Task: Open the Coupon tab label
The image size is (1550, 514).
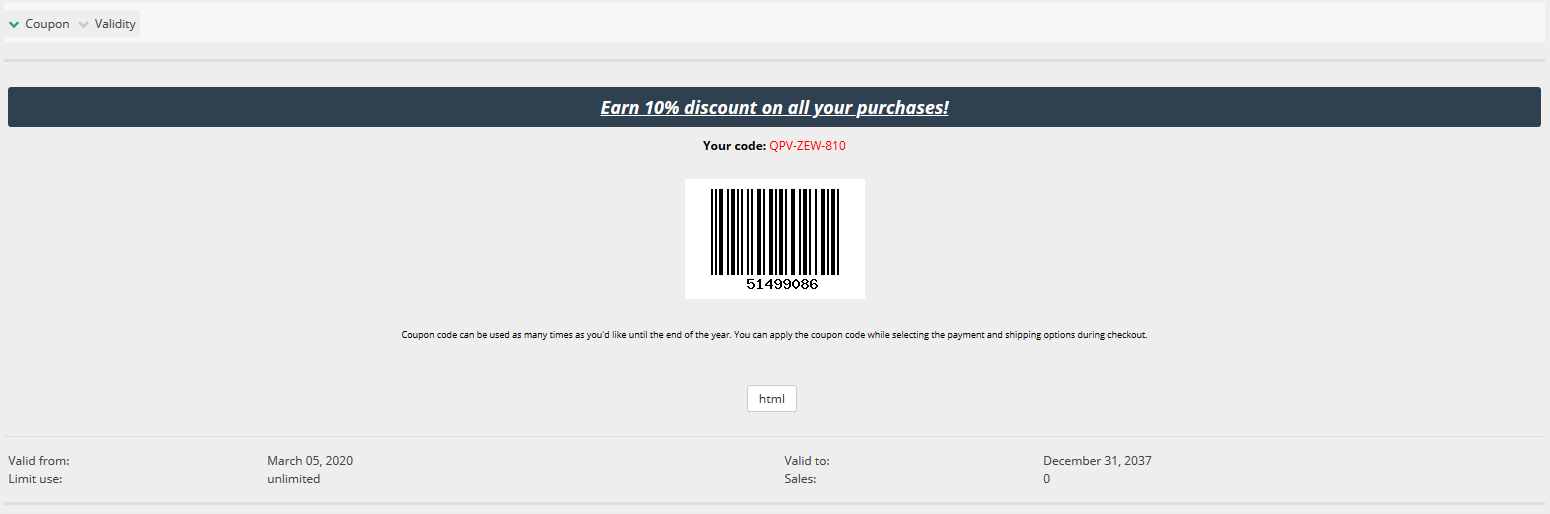Action: pos(47,24)
